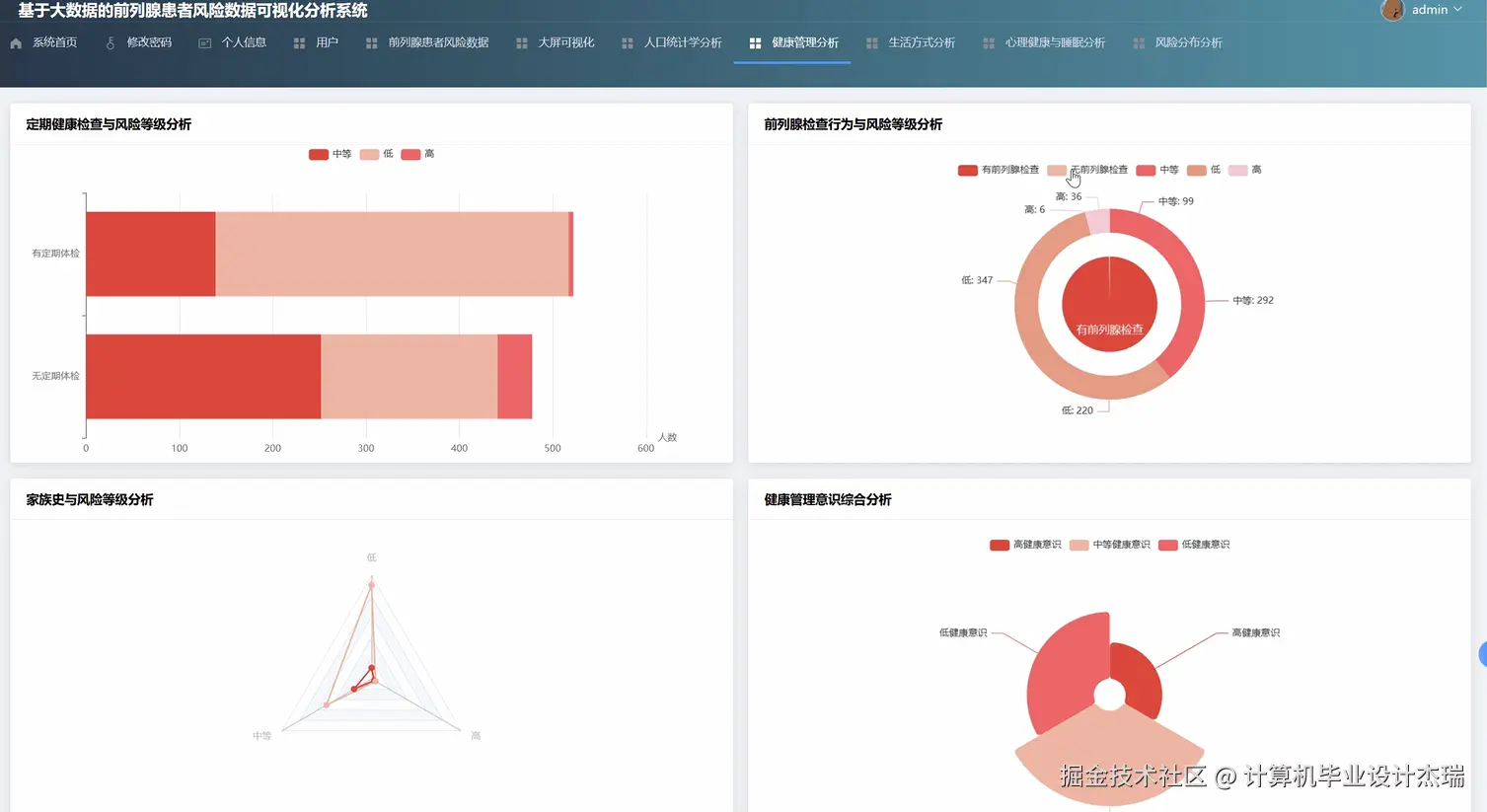Click the home icon beside 系统首页

[x=16, y=43]
